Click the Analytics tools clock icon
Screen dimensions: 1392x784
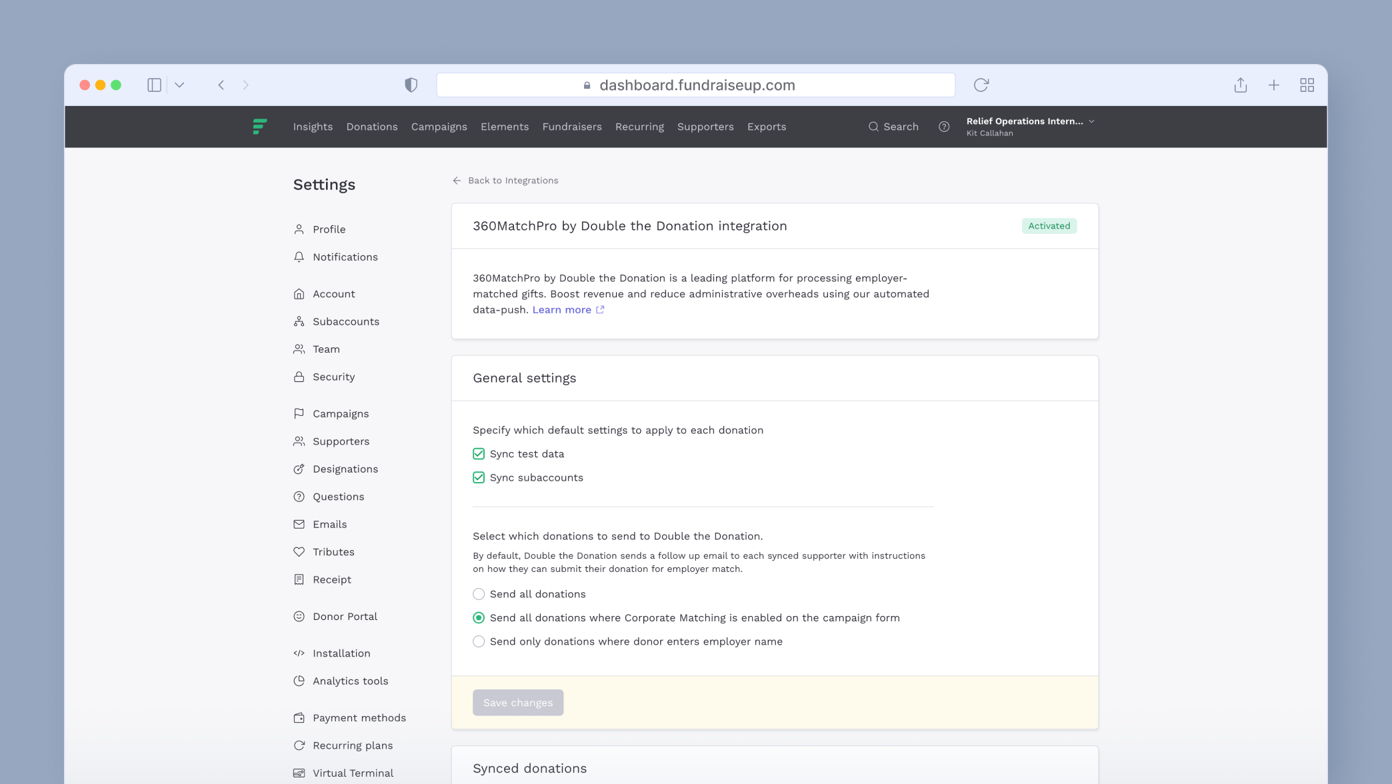point(298,681)
